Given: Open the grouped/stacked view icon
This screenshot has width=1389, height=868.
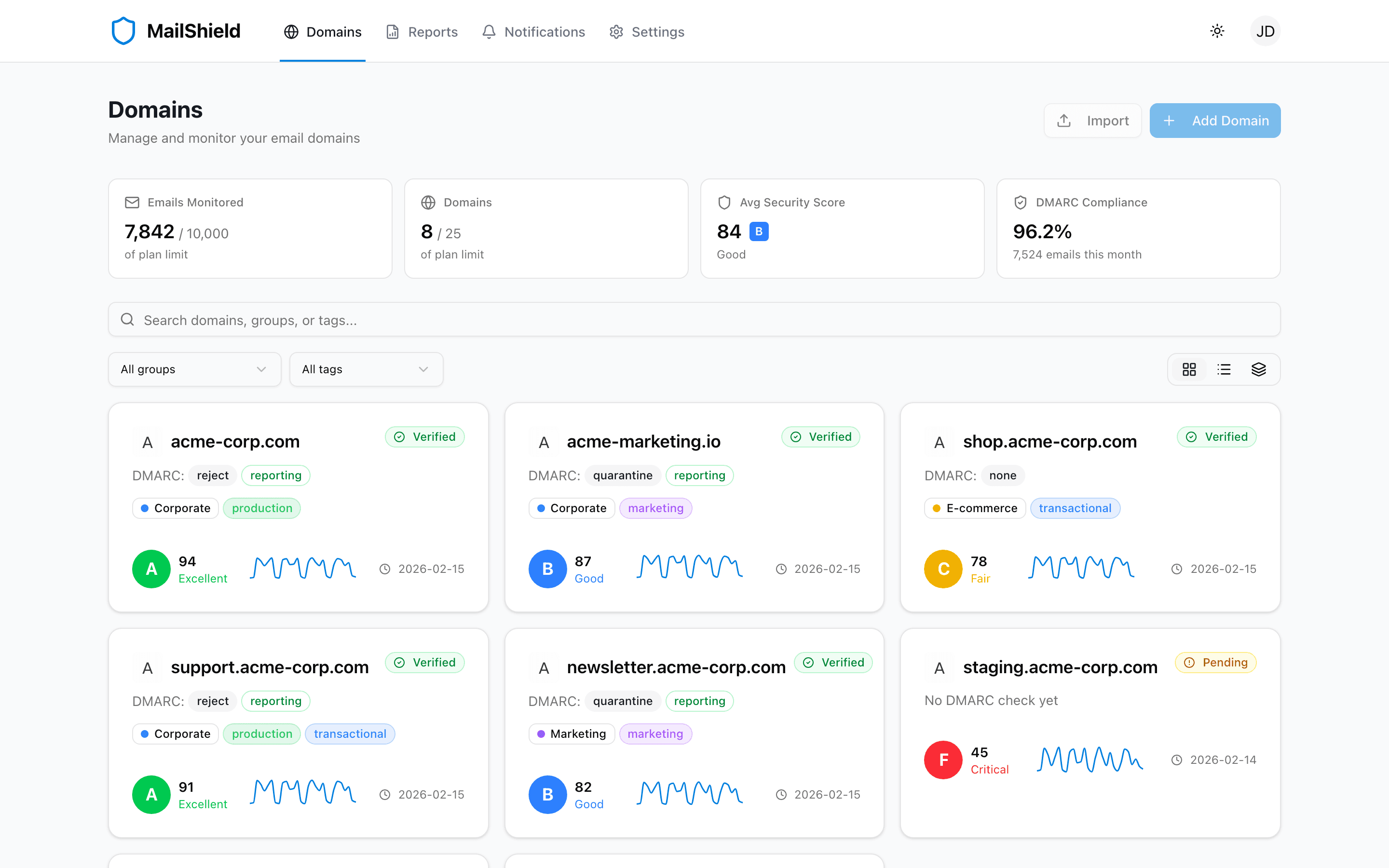Looking at the screenshot, I should 1259,369.
